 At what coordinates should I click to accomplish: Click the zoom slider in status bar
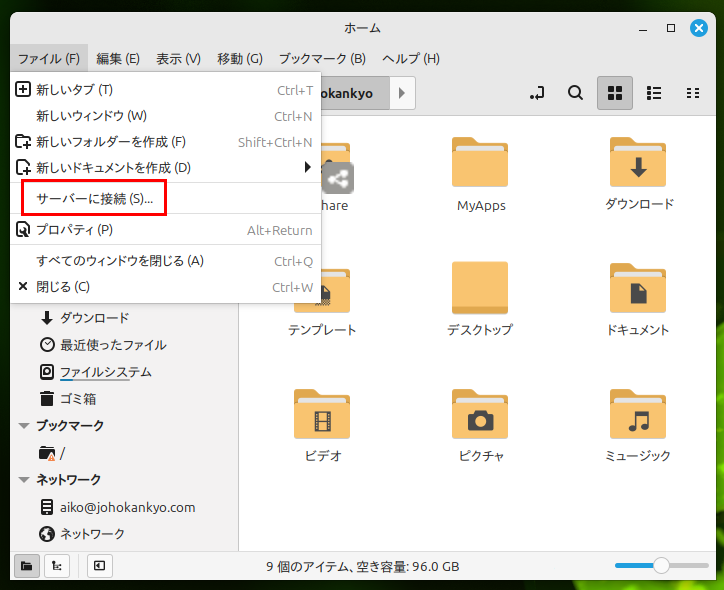click(x=660, y=566)
